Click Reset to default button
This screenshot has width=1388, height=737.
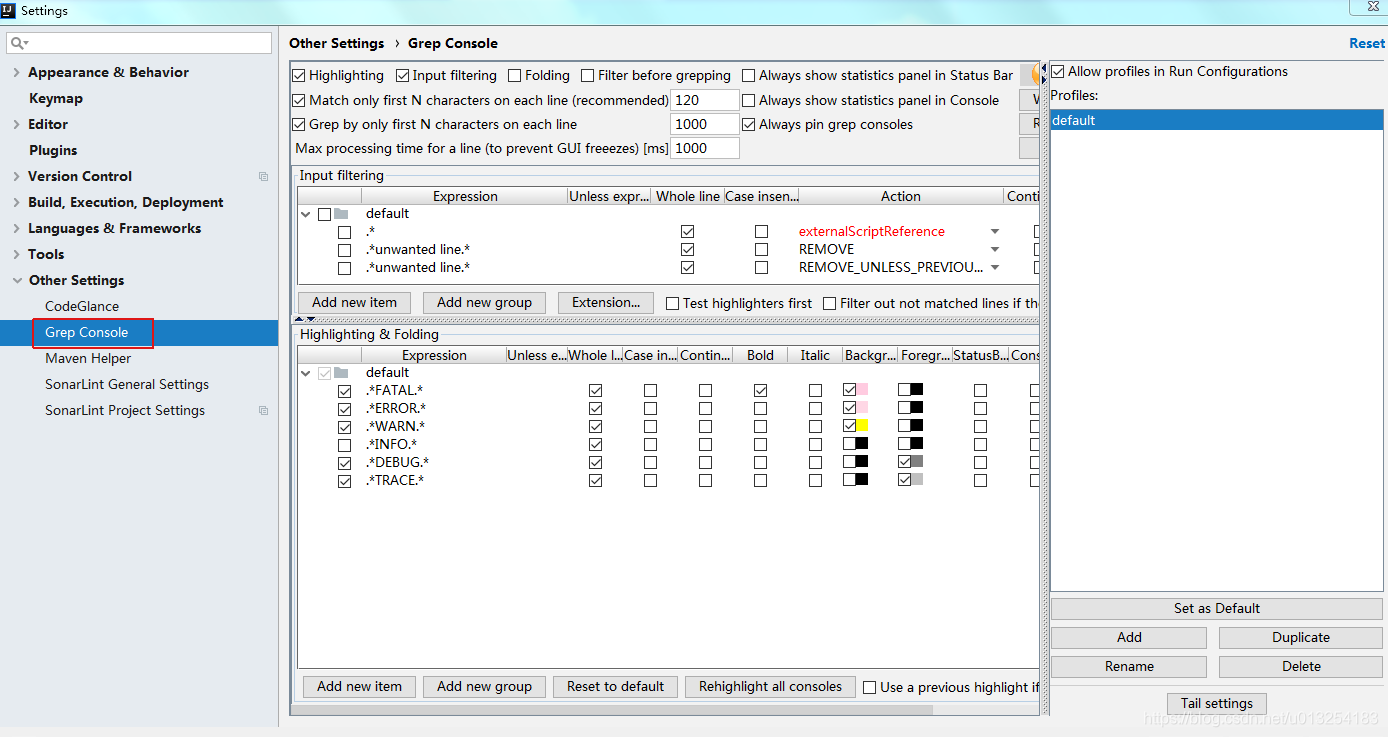coord(615,686)
